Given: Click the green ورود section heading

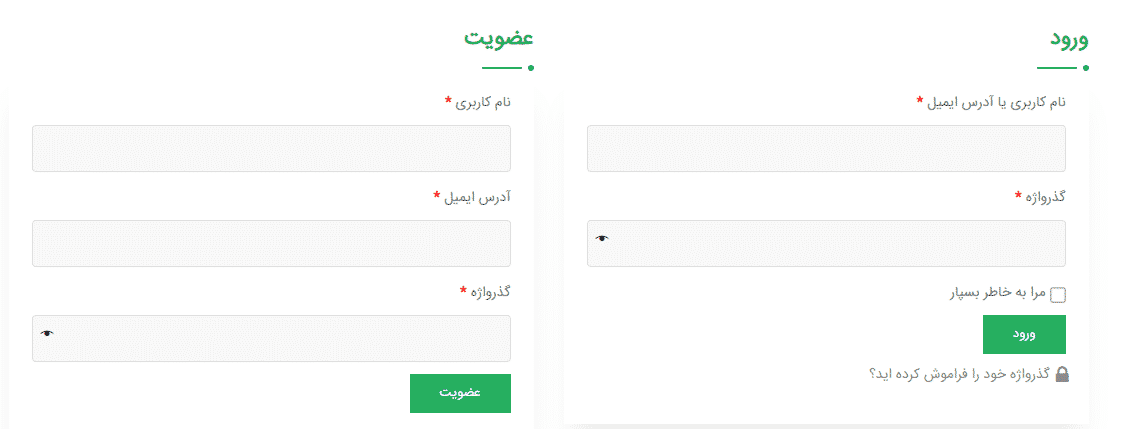Looking at the screenshot, I should (x=1069, y=39).
